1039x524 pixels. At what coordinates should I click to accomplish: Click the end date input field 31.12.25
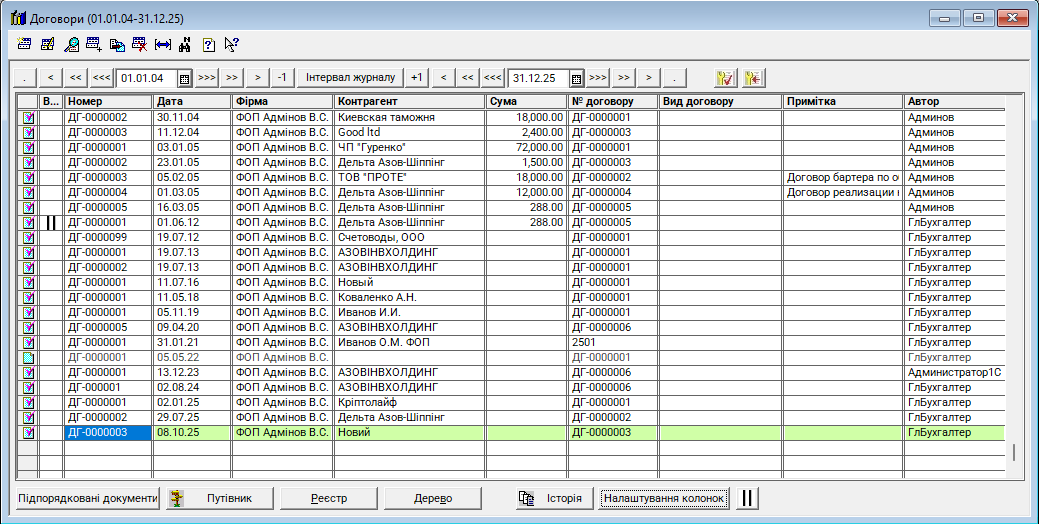tap(538, 78)
